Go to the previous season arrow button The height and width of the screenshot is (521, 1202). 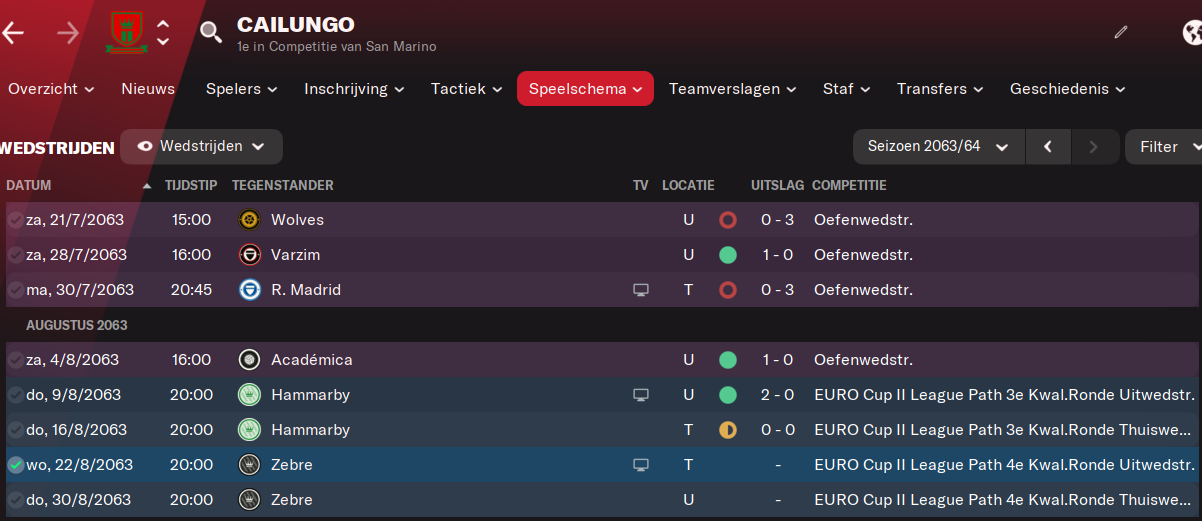point(1048,146)
